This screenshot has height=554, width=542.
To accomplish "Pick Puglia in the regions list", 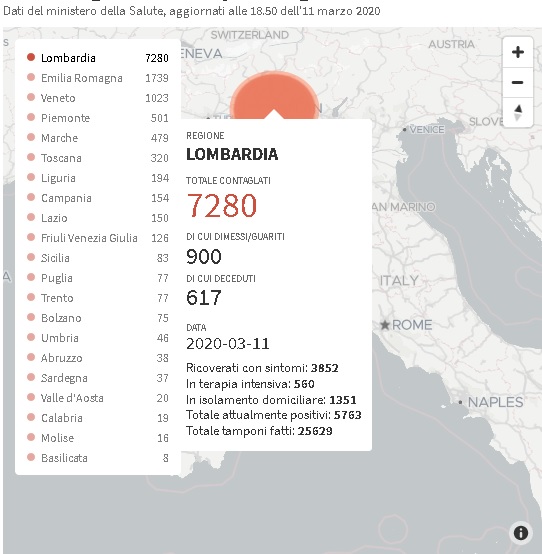I will pos(98,278).
